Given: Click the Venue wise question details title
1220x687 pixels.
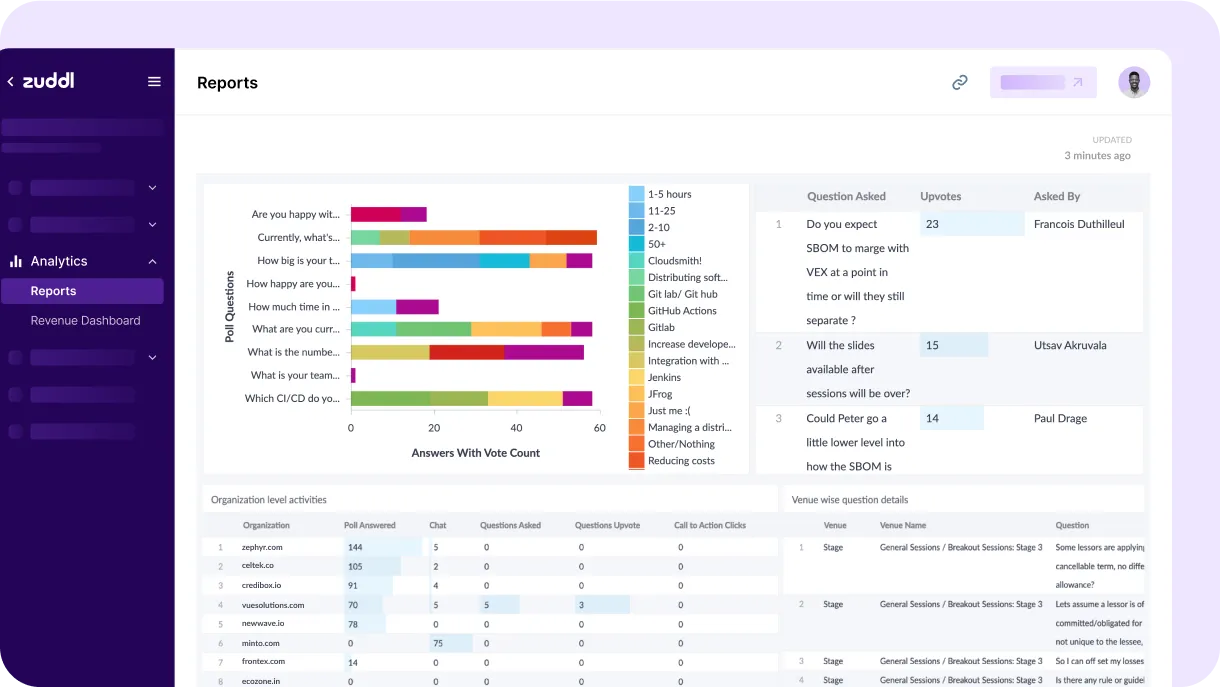Looking at the screenshot, I should 850,499.
